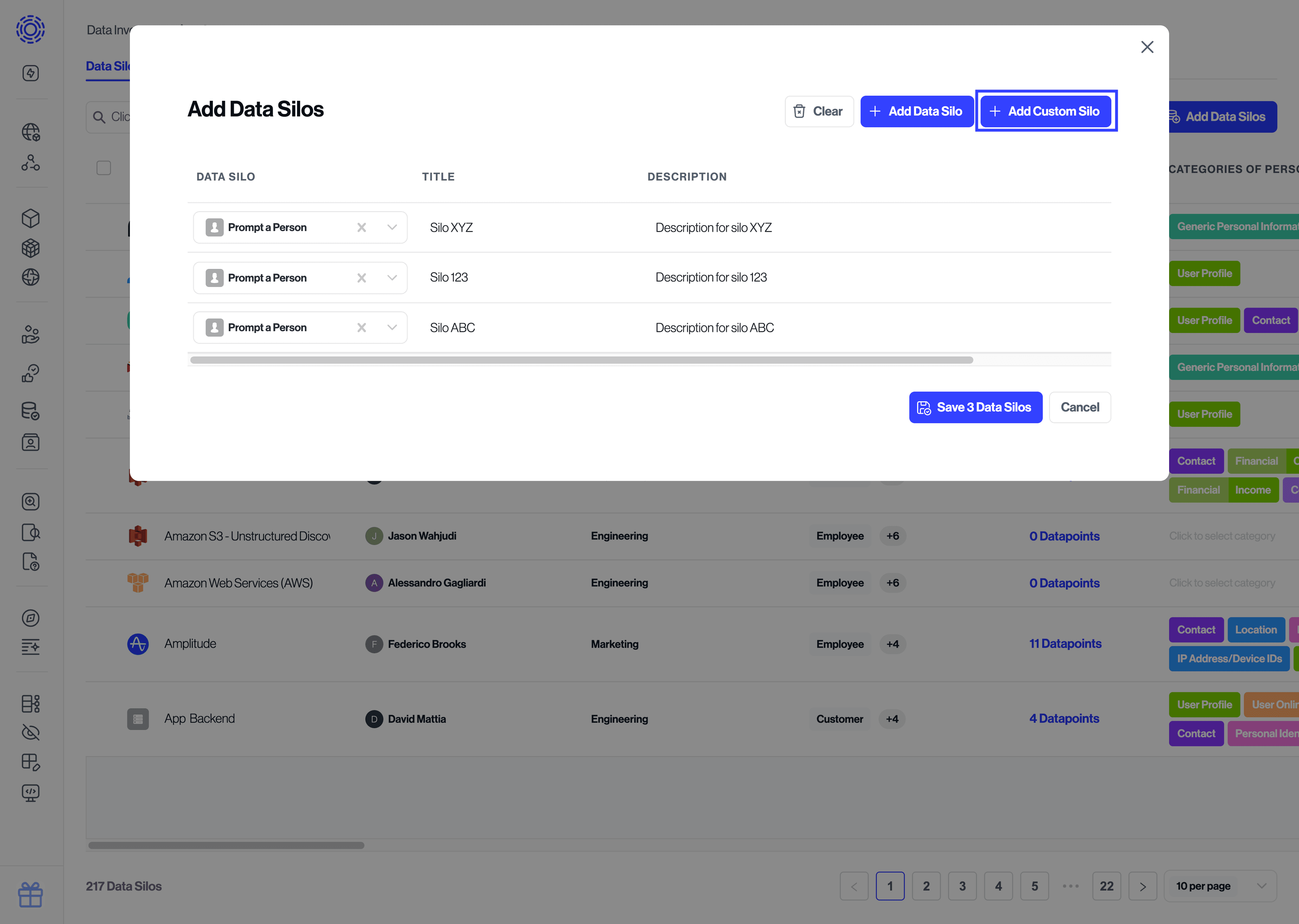Select page 1 in pagination
The height and width of the screenshot is (924, 1299).
890,886
